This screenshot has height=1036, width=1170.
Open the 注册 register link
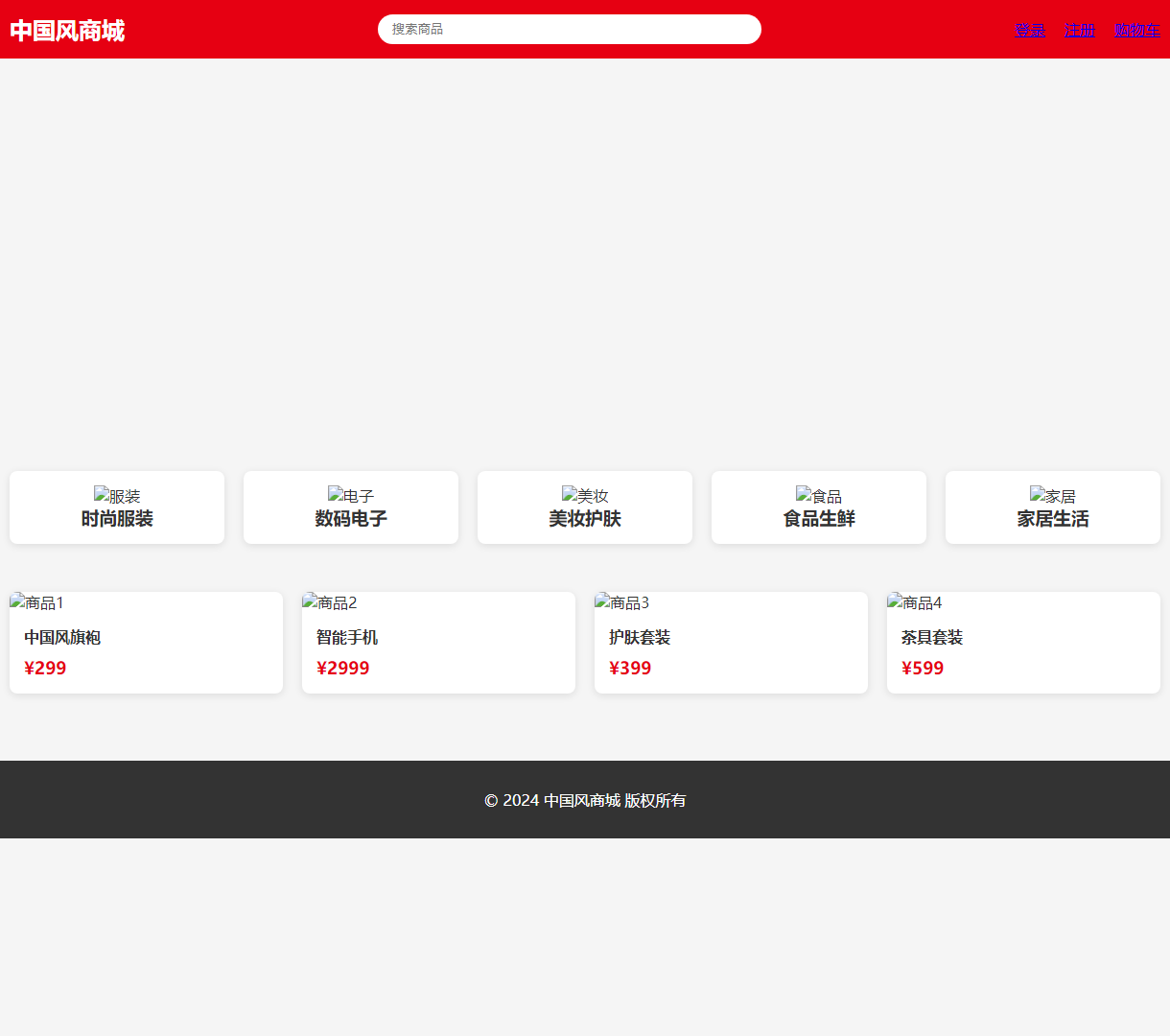point(1079,30)
